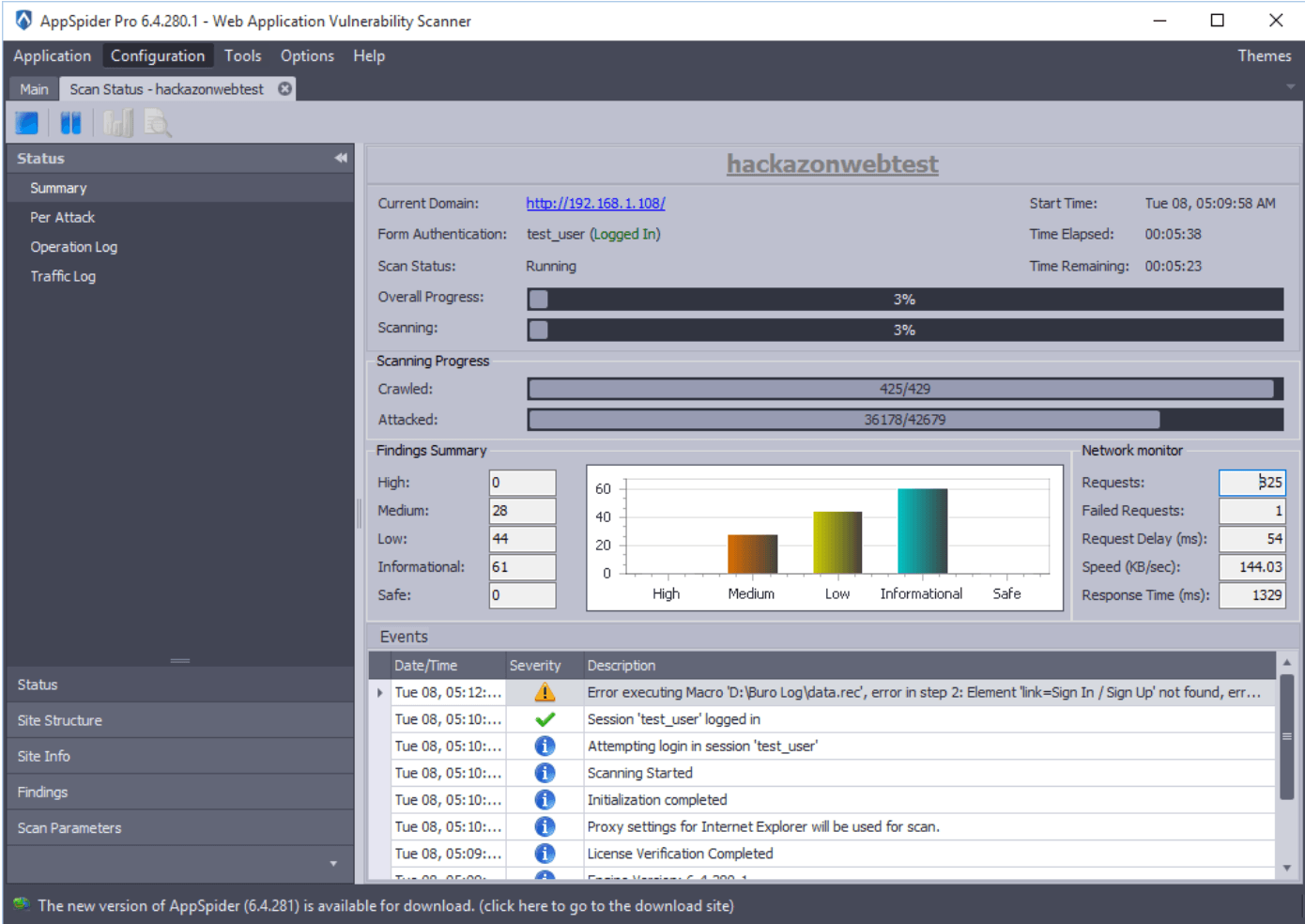Click the green checkmark icon for logged in event

[545, 719]
